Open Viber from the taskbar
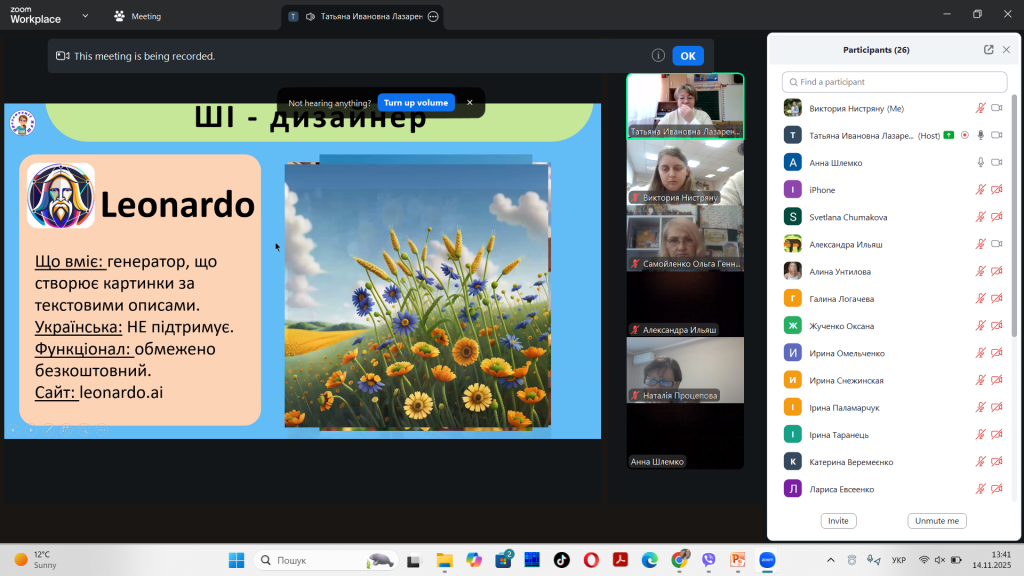This screenshot has width=1024, height=576. 709,559
